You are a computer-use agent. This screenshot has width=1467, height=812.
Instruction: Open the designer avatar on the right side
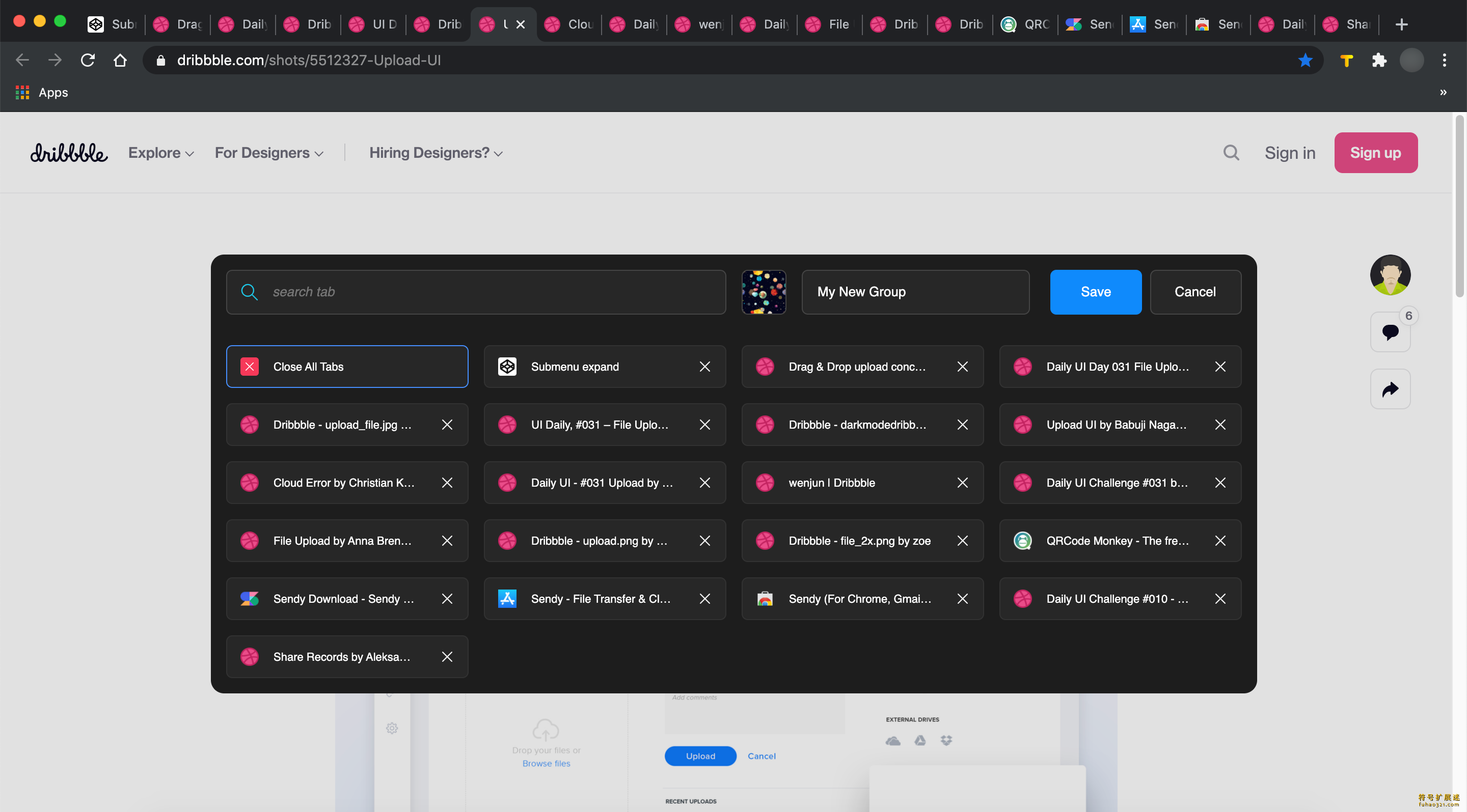[x=1390, y=275]
